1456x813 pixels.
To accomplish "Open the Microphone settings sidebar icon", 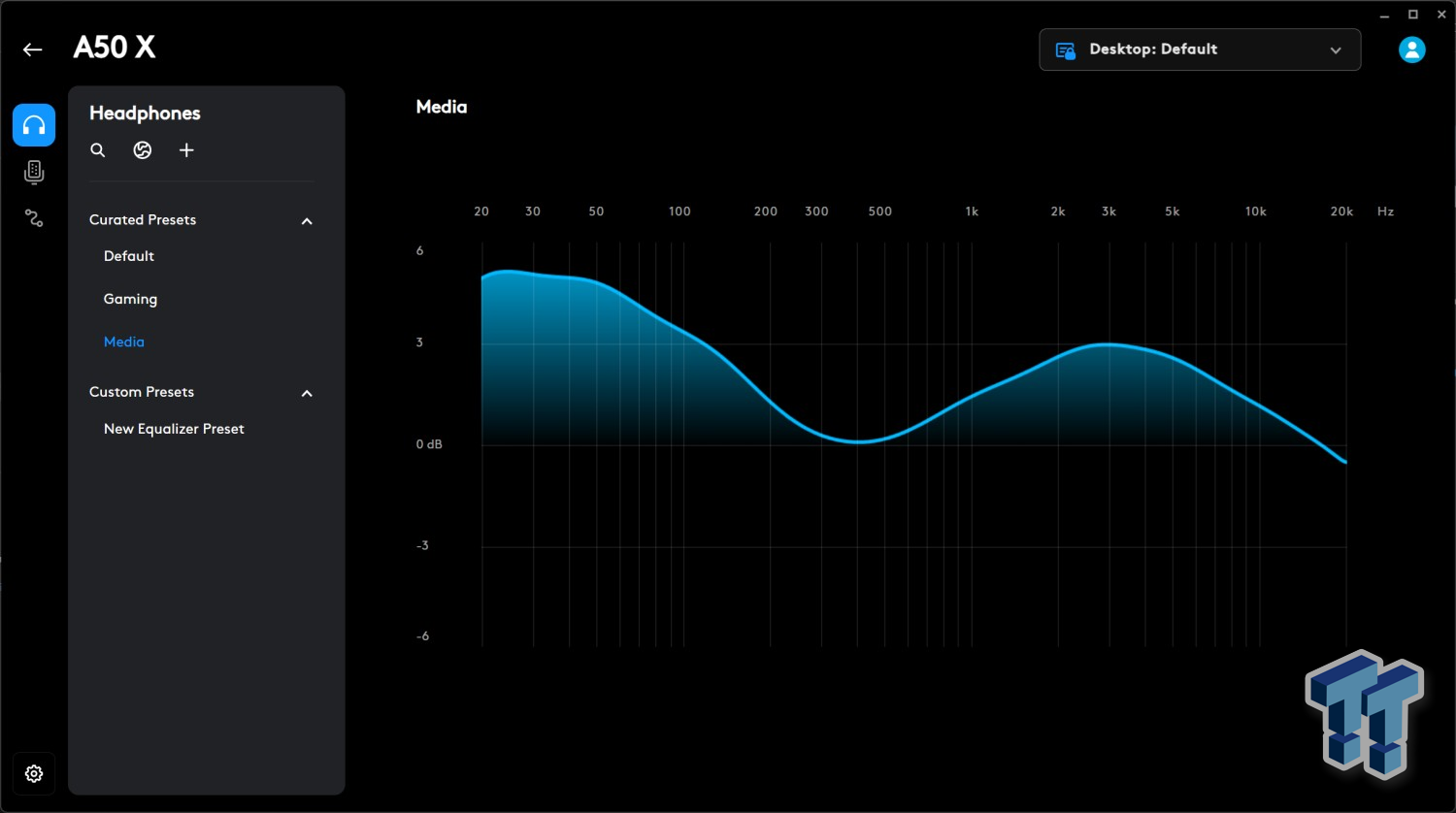I will pyautogui.click(x=34, y=173).
